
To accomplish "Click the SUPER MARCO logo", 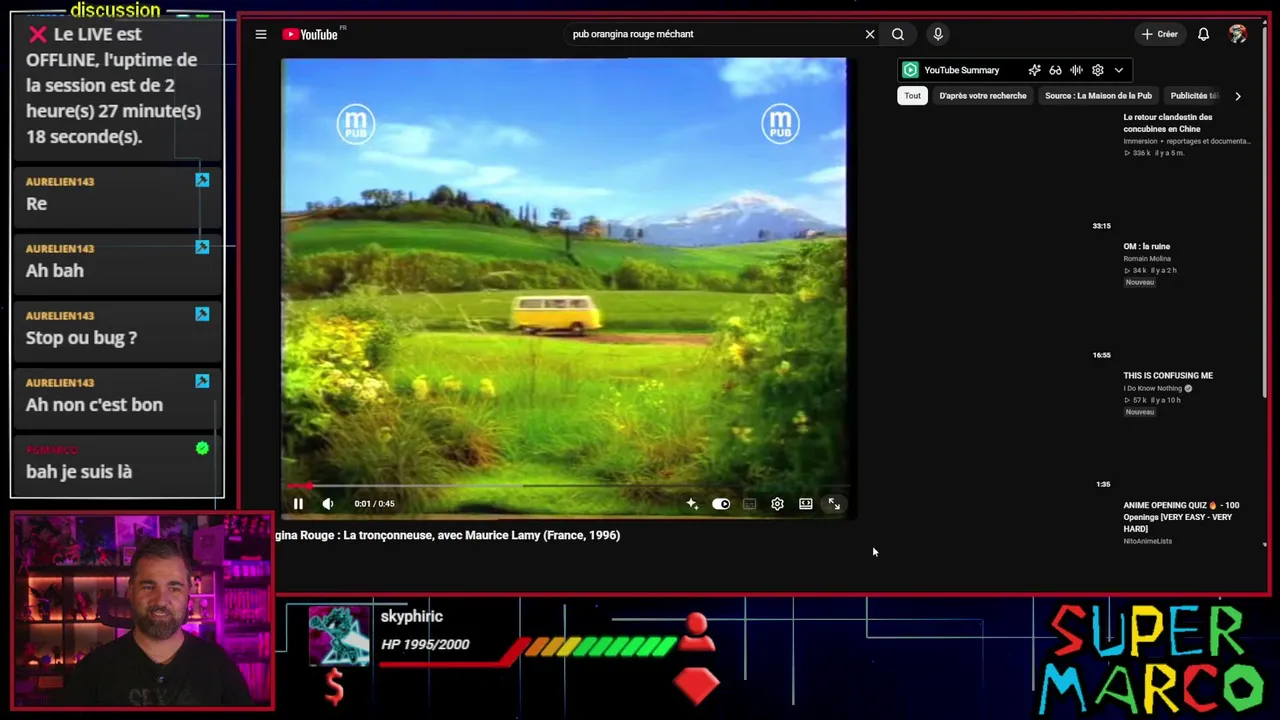I will (x=1152, y=660).
